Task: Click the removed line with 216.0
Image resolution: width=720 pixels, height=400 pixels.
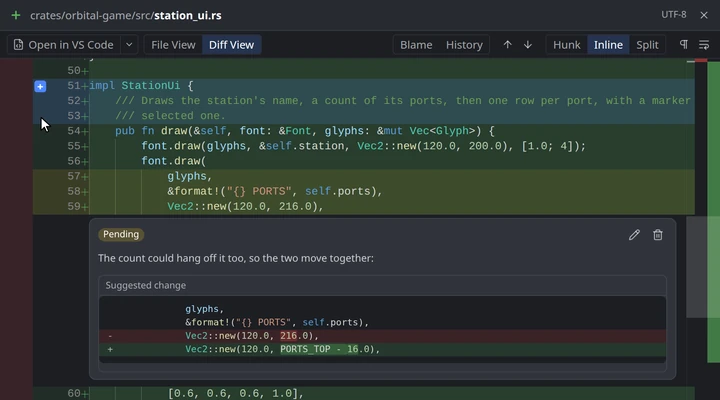Action: 382,336
